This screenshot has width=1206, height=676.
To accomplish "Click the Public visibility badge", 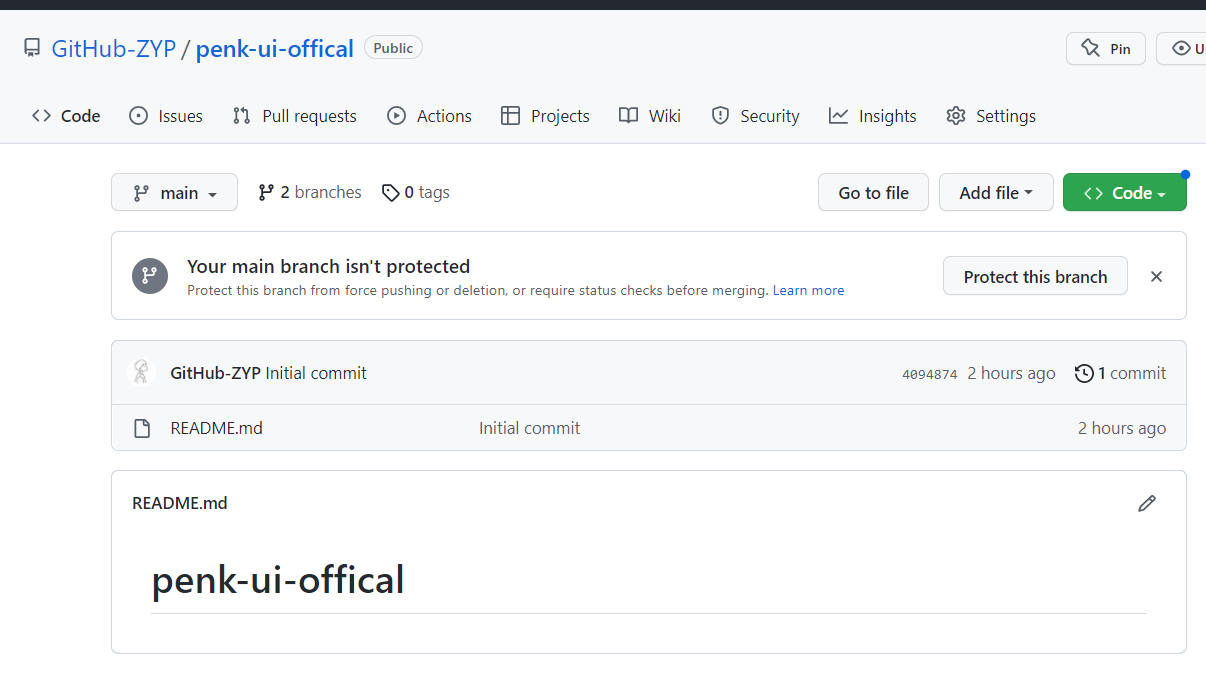I will pos(393,48).
